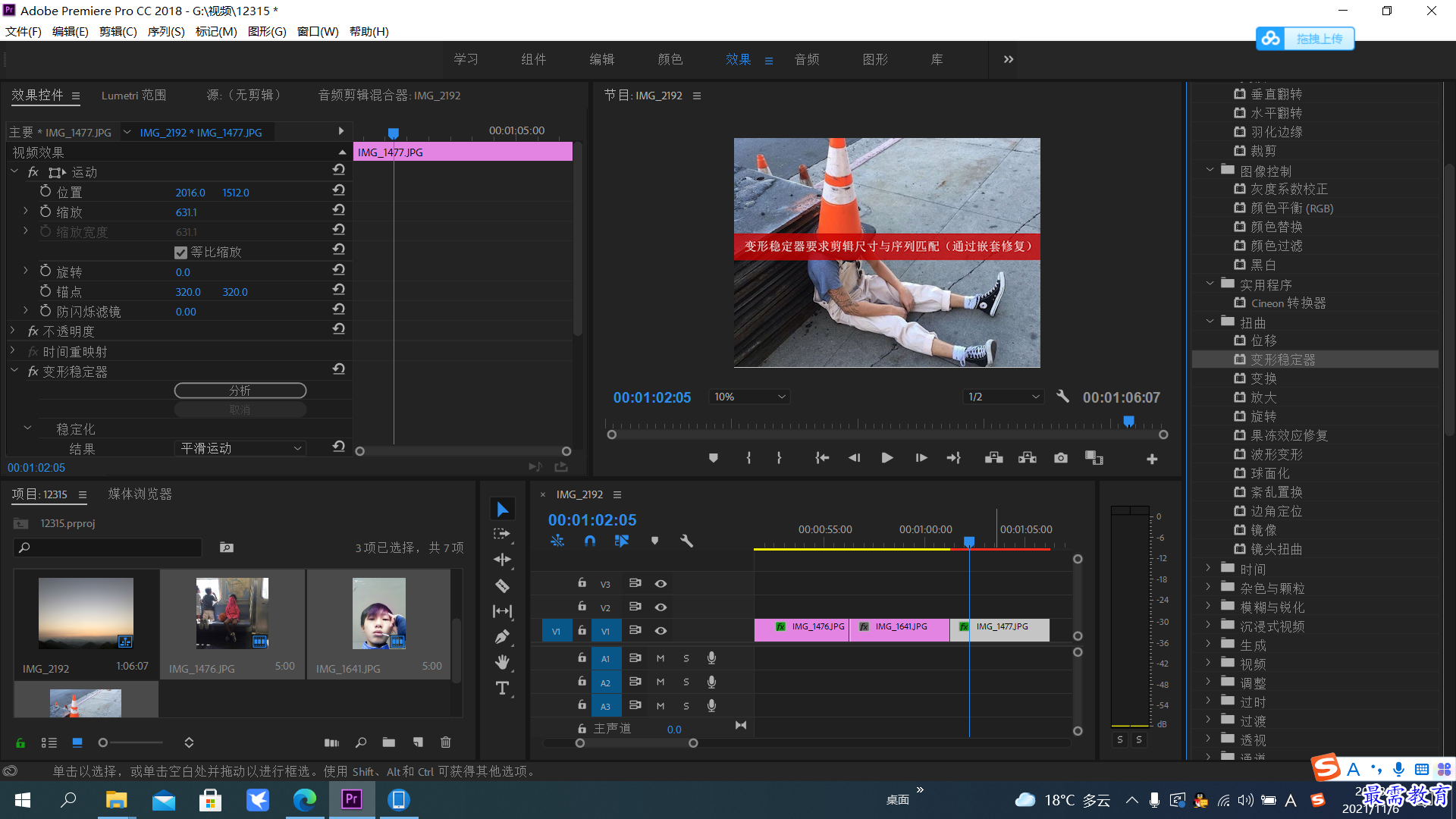Show more workspaces overflow chevron

[x=1008, y=59]
